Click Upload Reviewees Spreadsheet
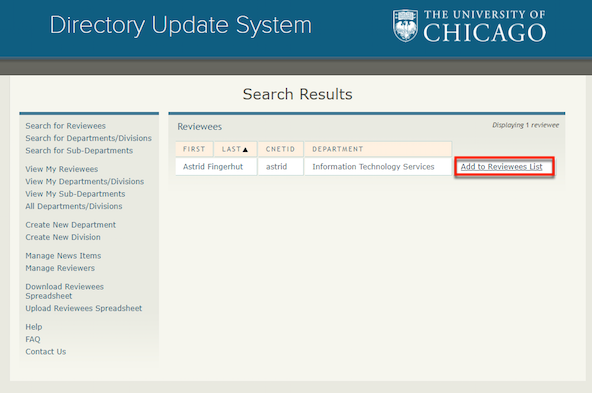The image size is (592, 393). [83, 308]
